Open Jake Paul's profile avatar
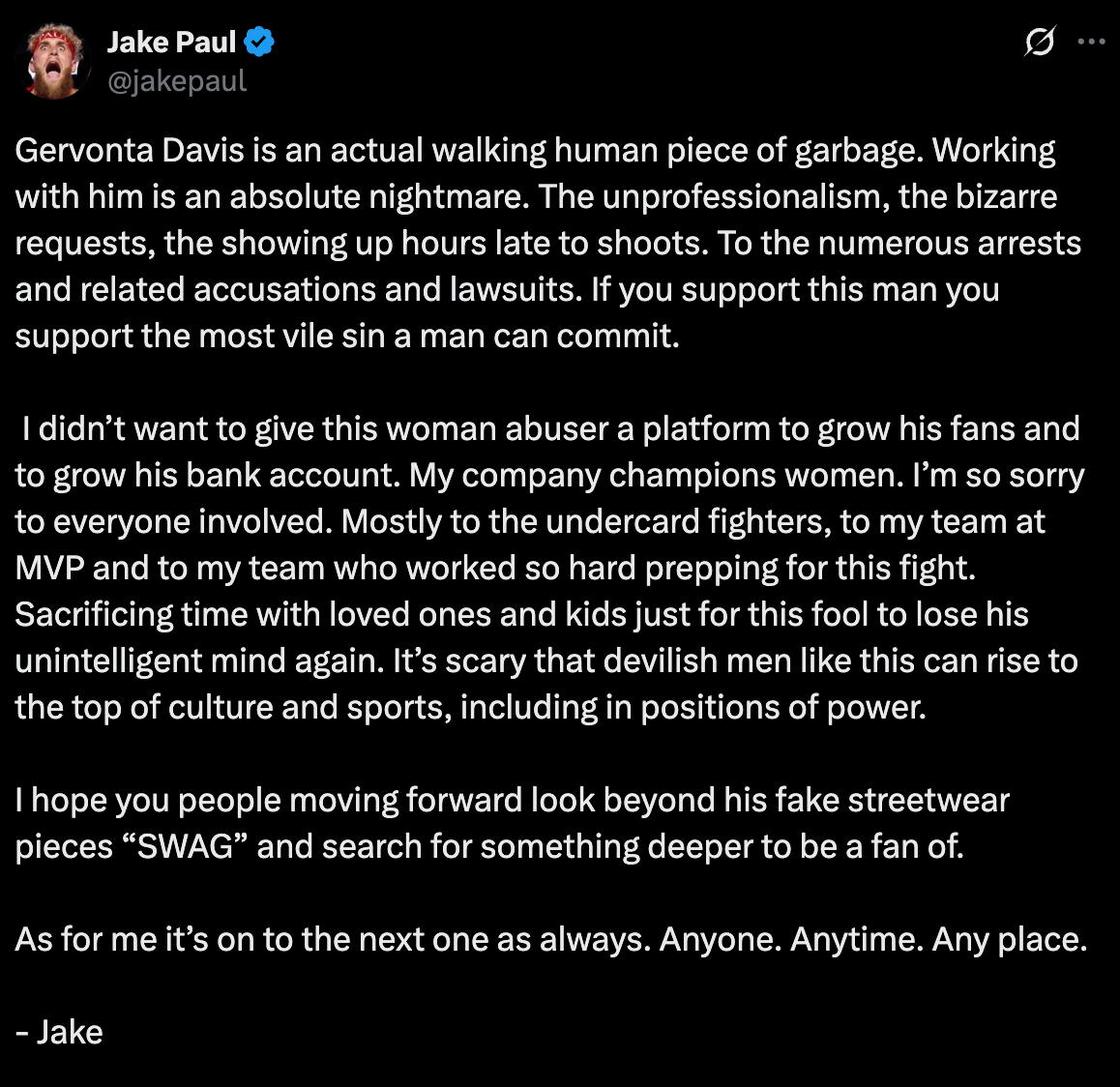Image resolution: width=1120 pixels, height=1087 pixels. point(54,62)
